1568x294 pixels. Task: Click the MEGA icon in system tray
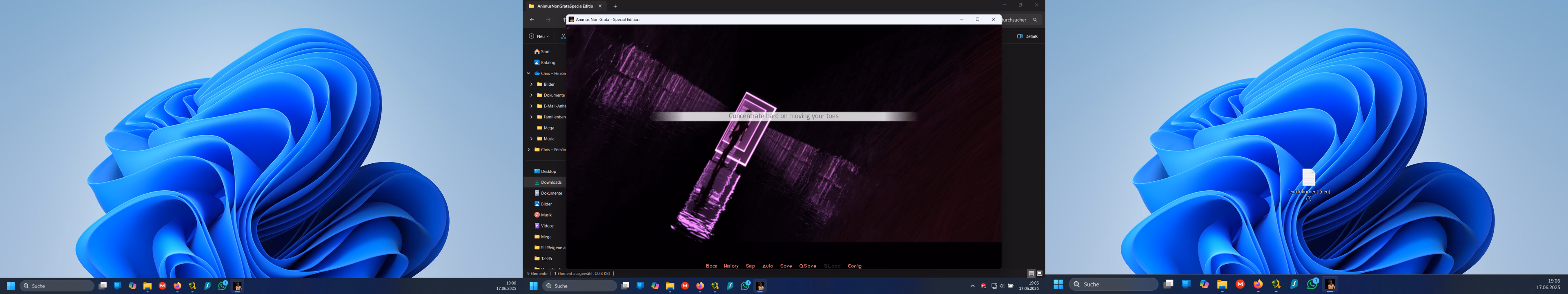(983, 286)
